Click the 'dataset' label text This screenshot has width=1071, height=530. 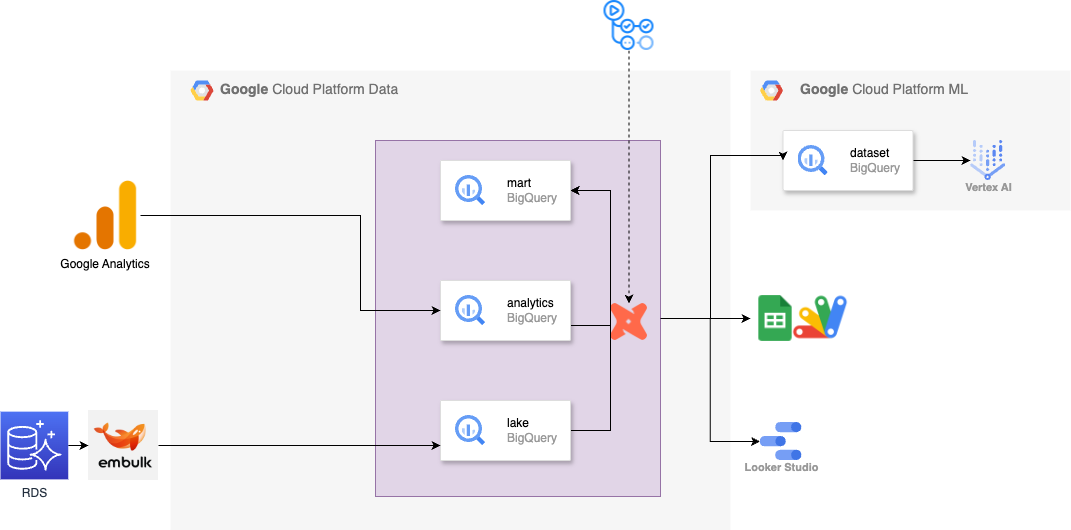point(870,153)
